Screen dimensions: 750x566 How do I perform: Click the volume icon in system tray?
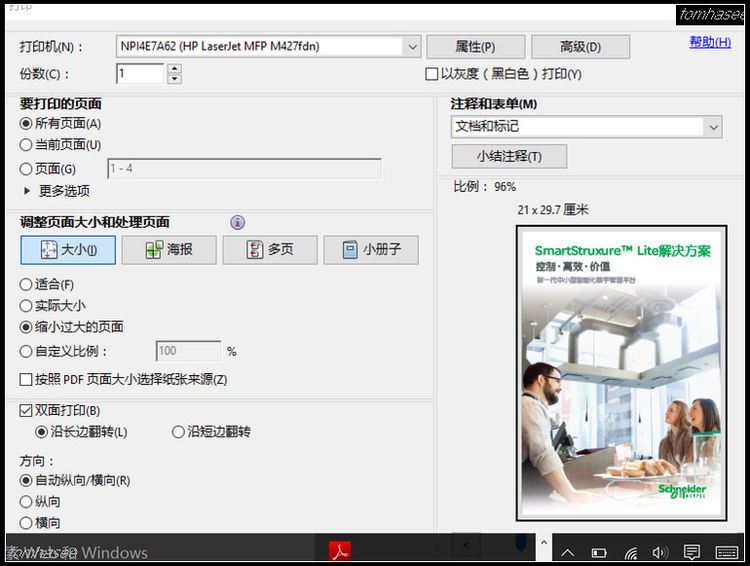(x=659, y=552)
